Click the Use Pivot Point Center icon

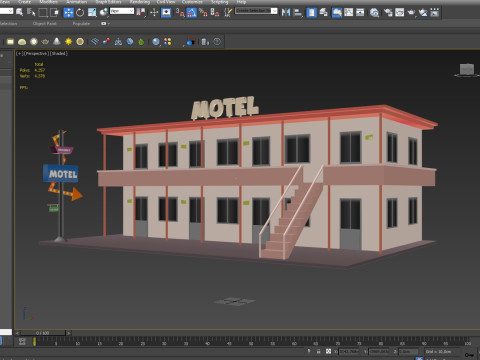pyautogui.click(x=141, y=13)
